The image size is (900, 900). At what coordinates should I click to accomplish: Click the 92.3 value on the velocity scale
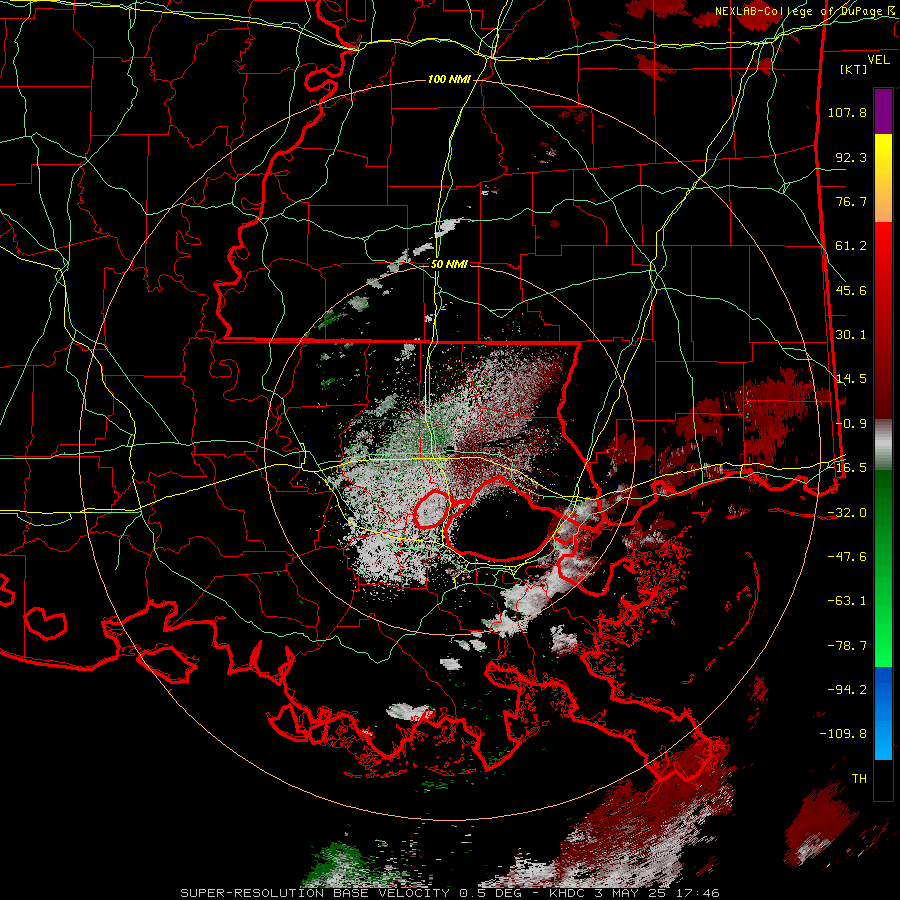[x=851, y=157]
